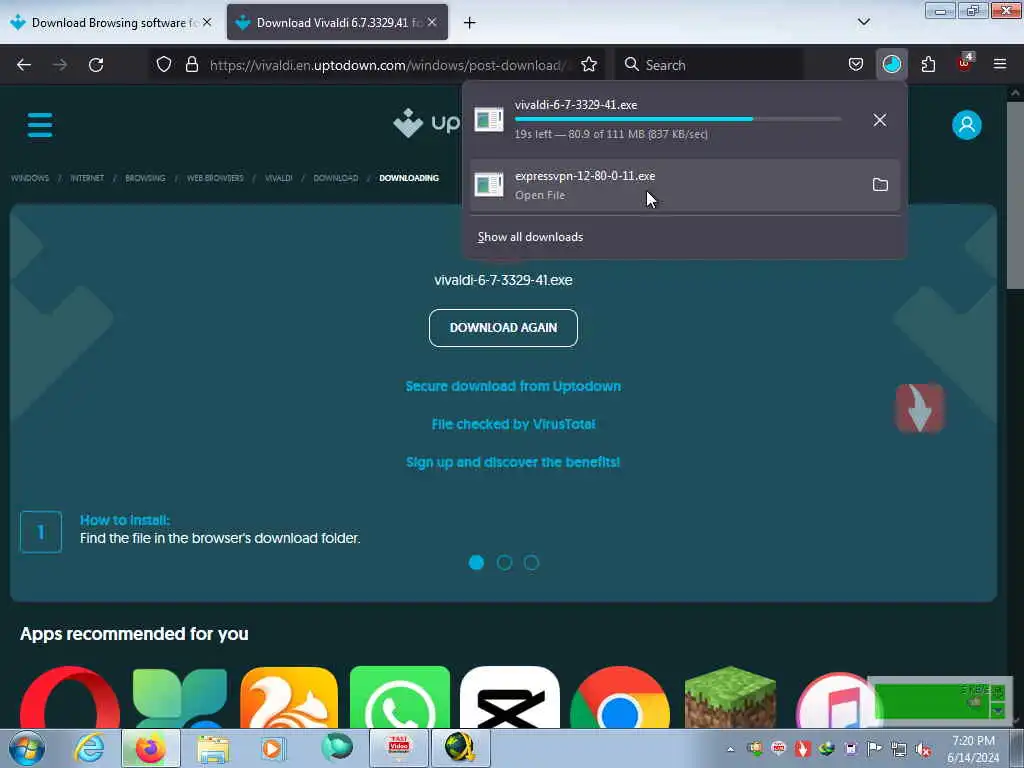The width and height of the screenshot is (1024, 768).
Task: Click the Fast Video Downloader taskbar icon
Action: 398,748
